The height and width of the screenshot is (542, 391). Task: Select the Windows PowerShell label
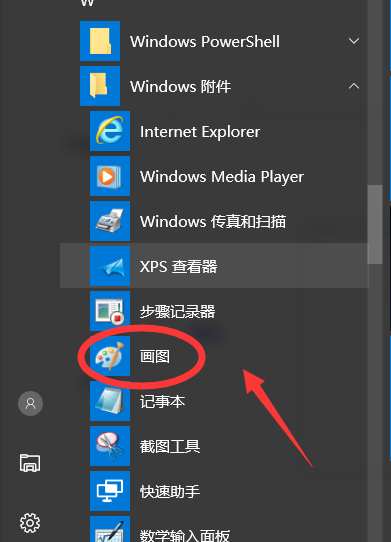tap(205, 41)
